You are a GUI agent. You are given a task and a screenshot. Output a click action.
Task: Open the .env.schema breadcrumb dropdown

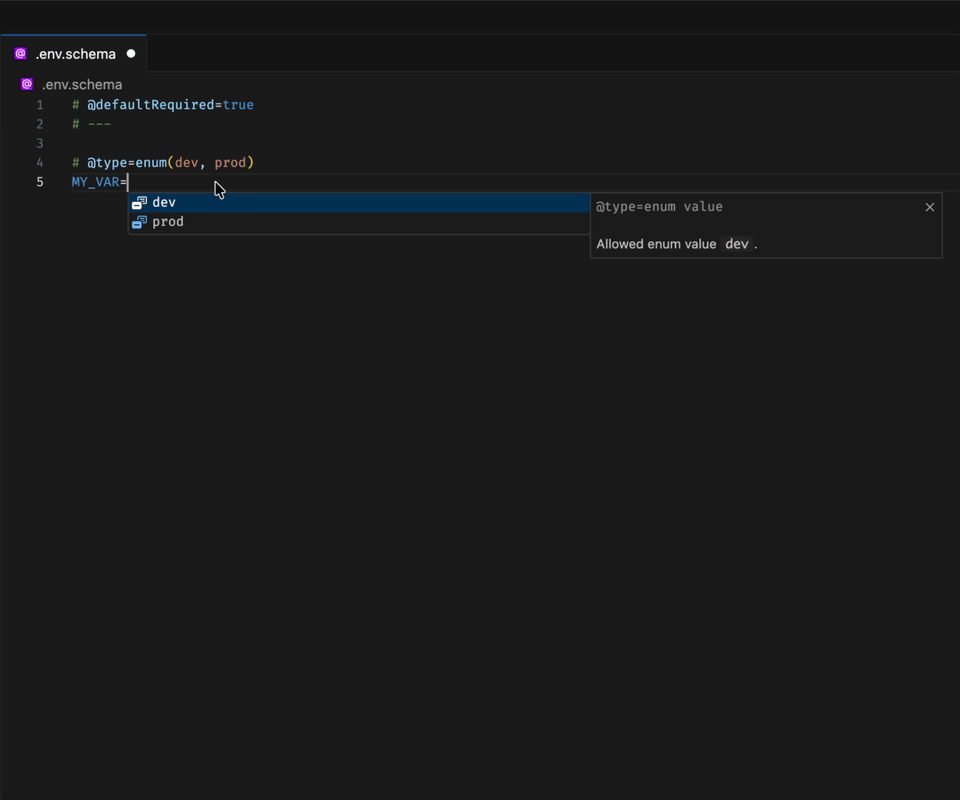[83, 84]
